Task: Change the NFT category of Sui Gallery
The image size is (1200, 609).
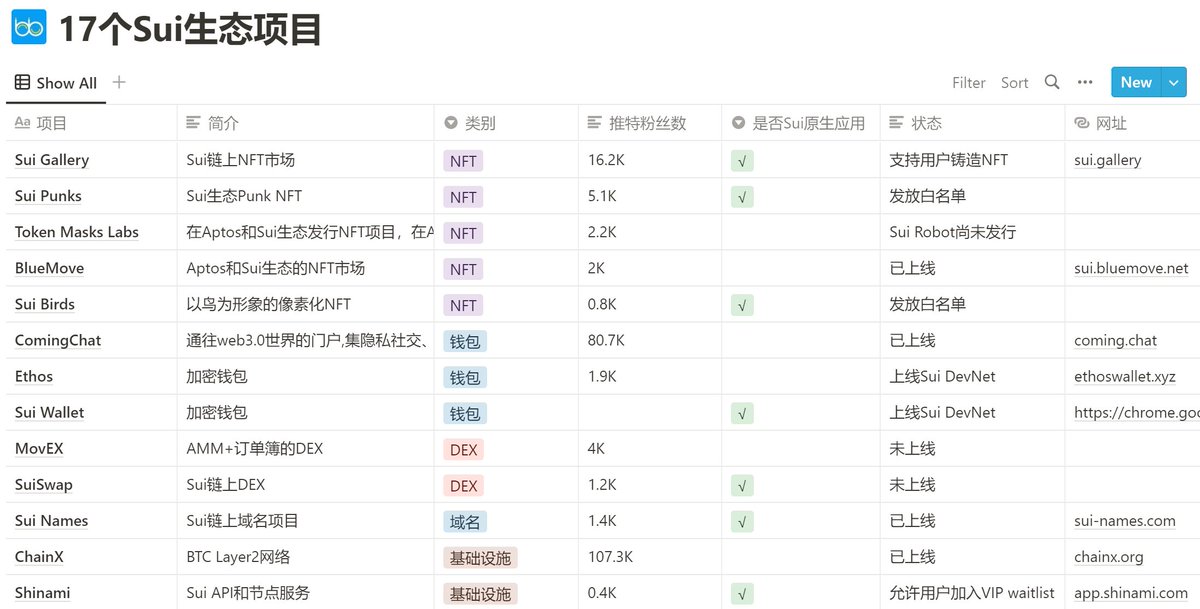Action: tap(463, 161)
